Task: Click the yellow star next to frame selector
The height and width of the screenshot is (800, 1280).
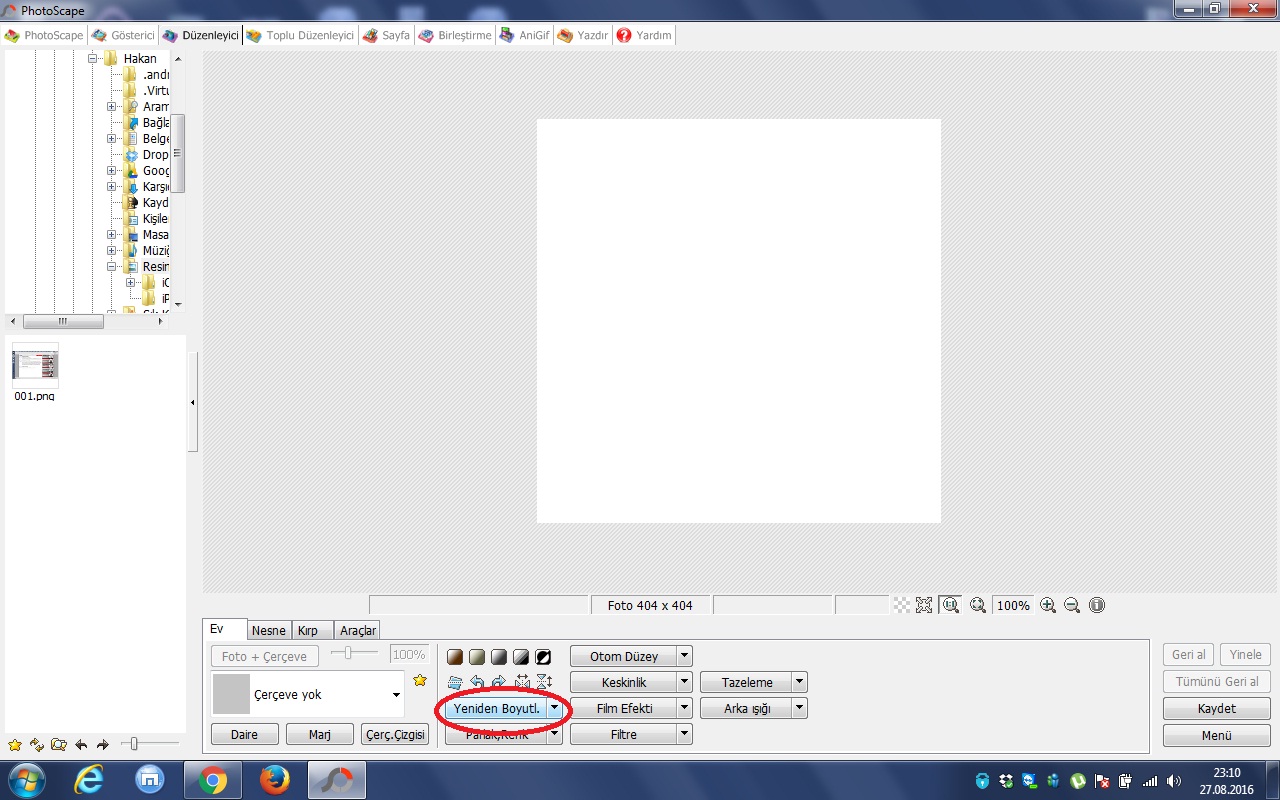Action: point(420,680)
